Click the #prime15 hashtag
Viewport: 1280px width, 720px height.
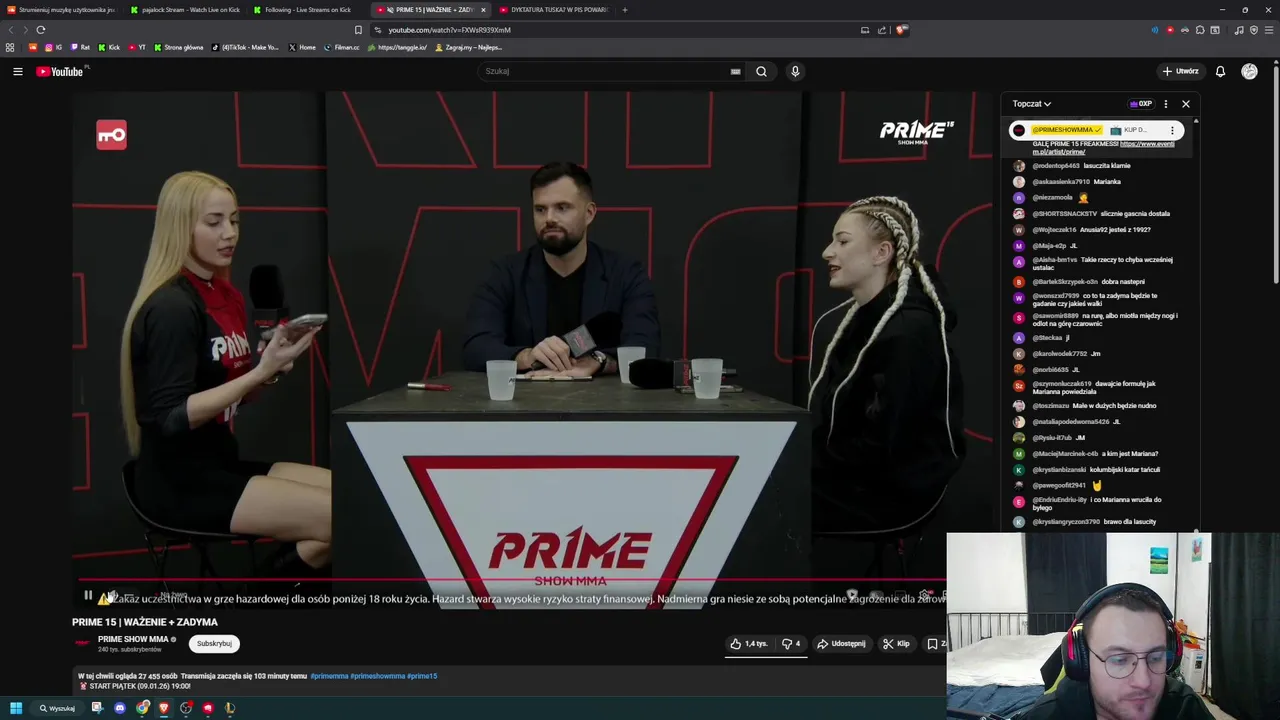[x=422, y=676]
